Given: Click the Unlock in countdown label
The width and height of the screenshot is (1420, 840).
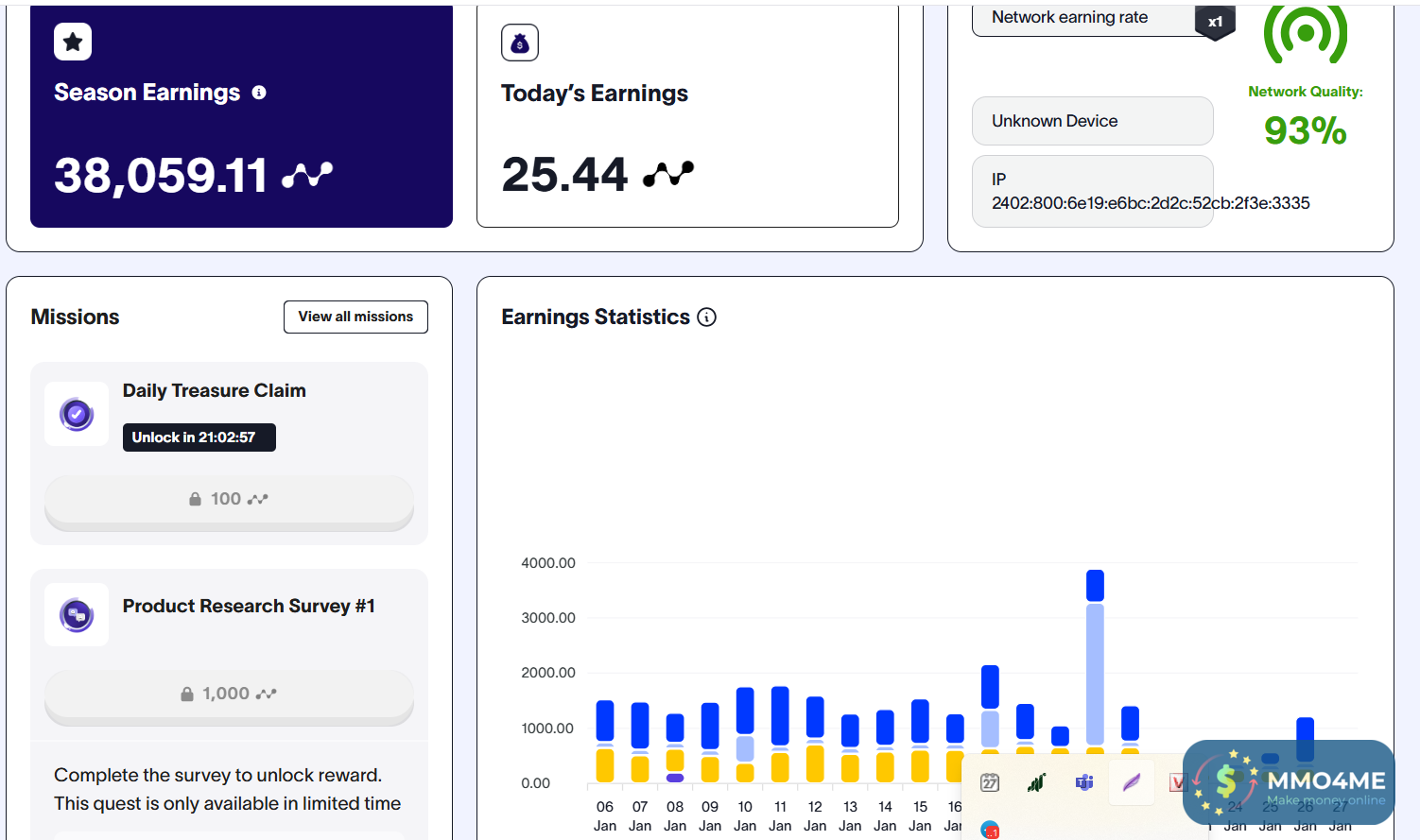Looking at the screenshot, I should (199, 437).
